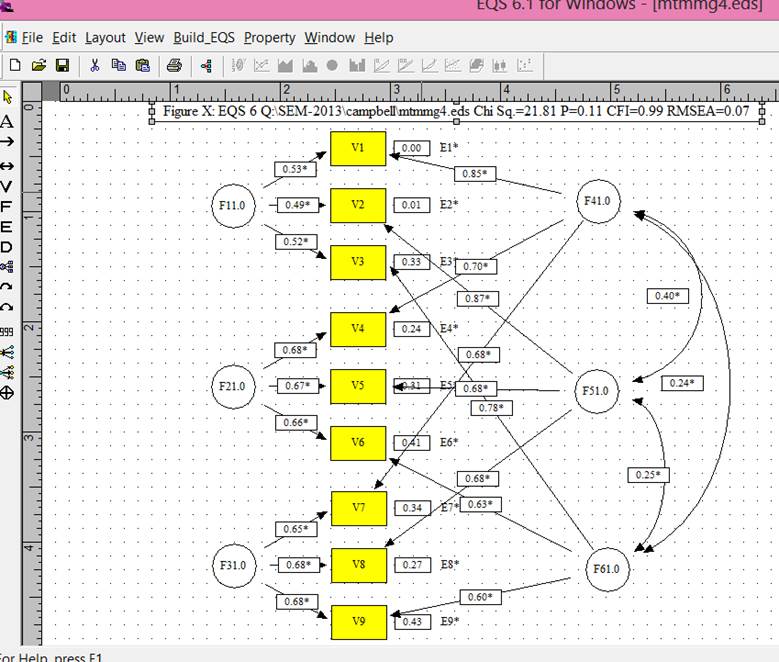Click the Paste clipboard icon

(x=143, y=65)
